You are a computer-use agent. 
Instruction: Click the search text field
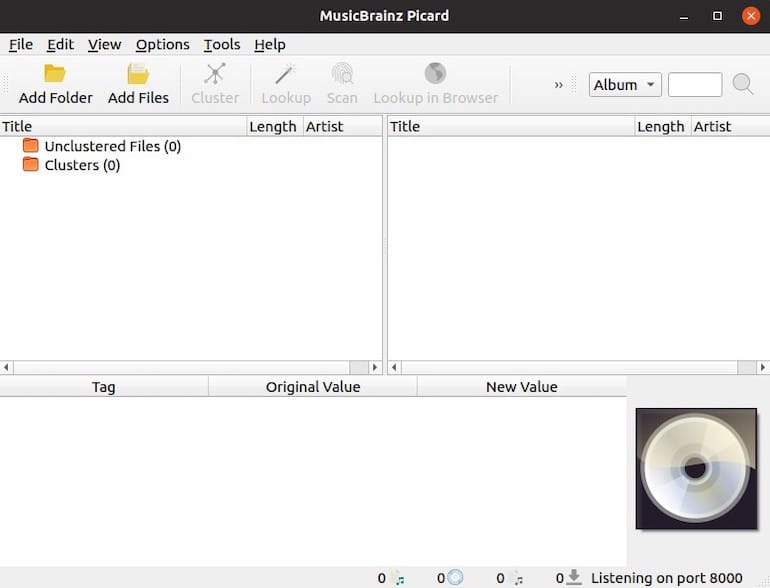pyautogui.click(x=695, y=84)
